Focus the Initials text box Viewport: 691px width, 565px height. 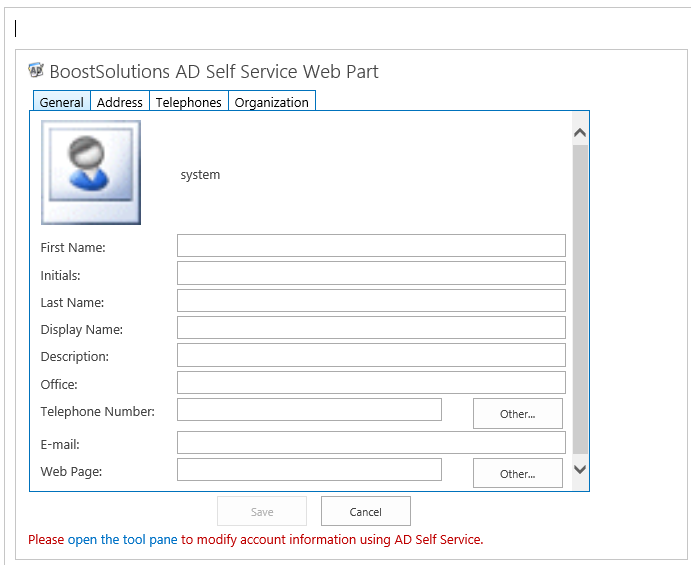click(x=371, y=273)
